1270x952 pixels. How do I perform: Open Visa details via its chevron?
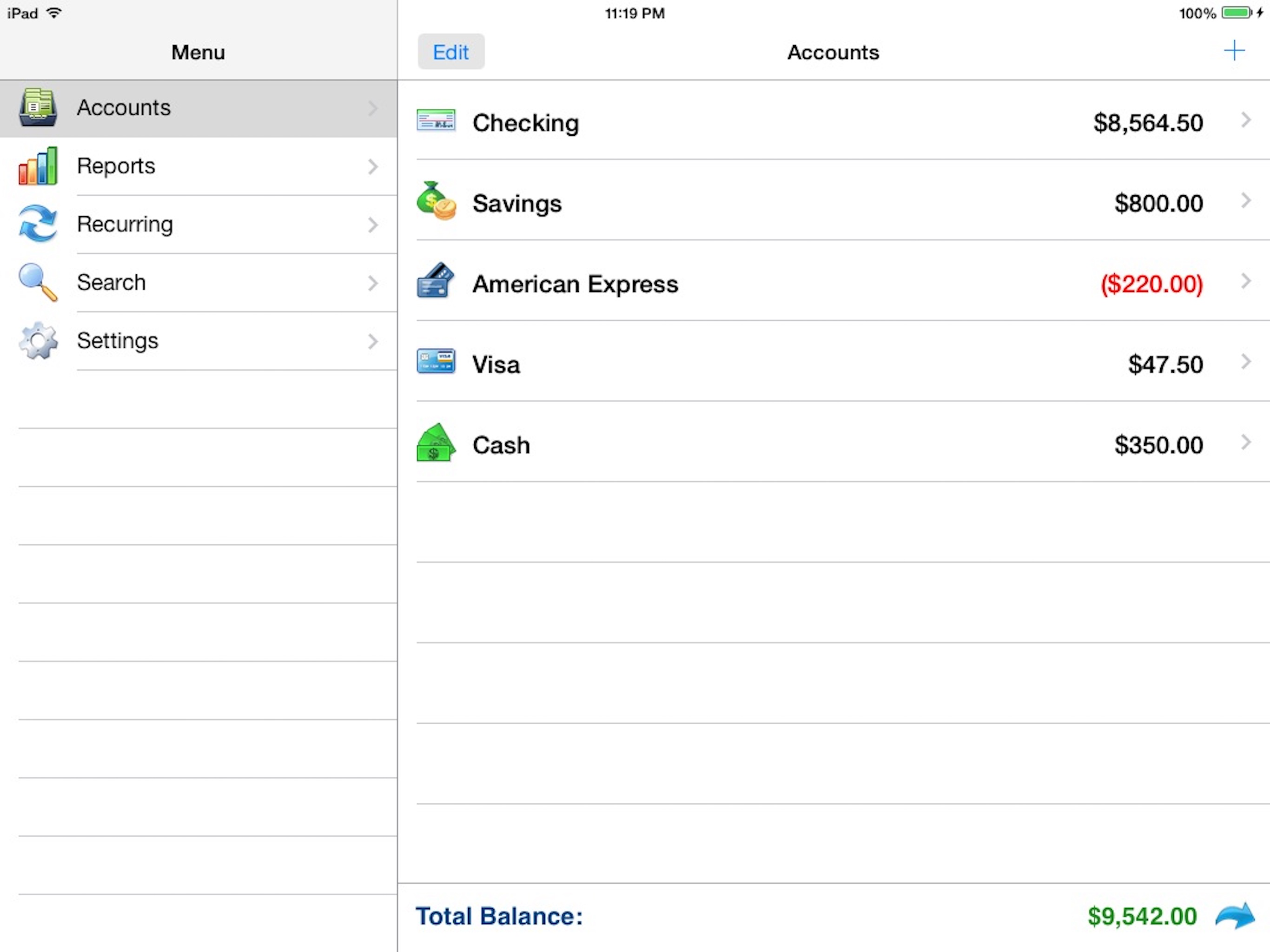point(1245,362)
